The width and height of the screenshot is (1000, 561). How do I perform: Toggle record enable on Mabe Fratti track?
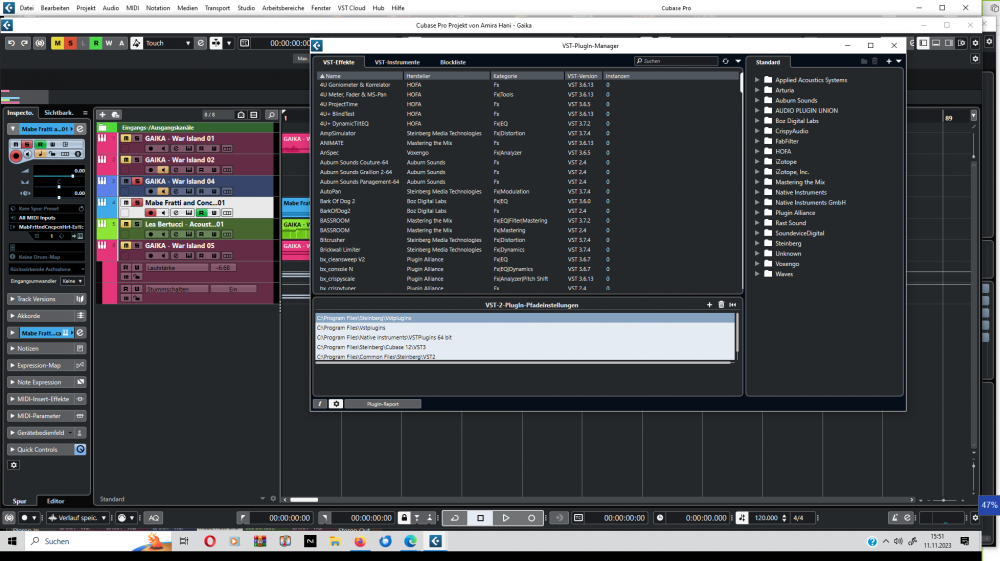[151, 213]
